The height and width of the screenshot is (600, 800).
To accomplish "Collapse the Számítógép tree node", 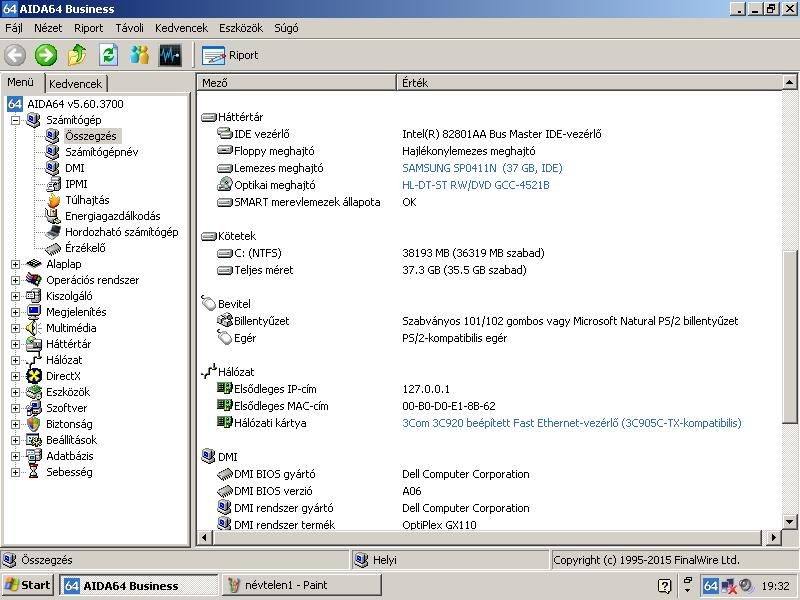I will 15,120.
